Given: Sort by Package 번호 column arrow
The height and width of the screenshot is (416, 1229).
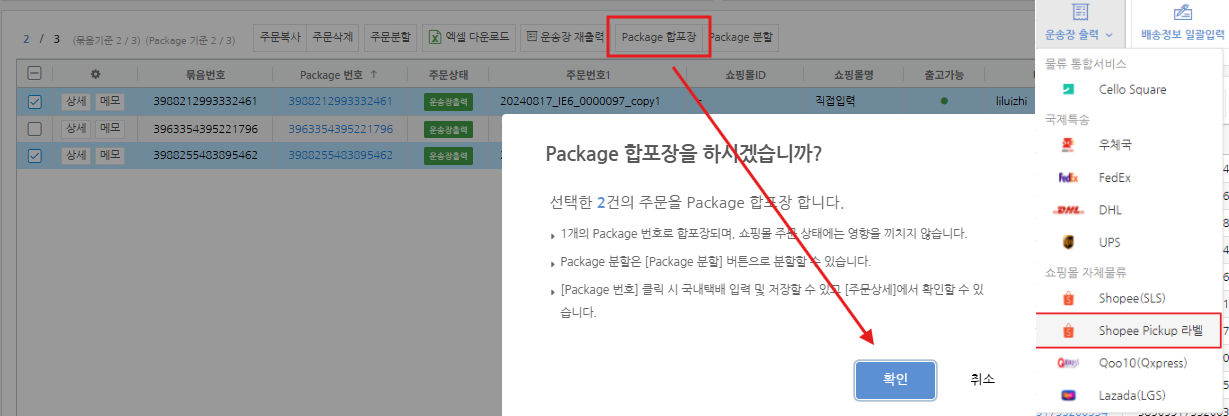Looking at the screenshot, I should pos(373,74).
